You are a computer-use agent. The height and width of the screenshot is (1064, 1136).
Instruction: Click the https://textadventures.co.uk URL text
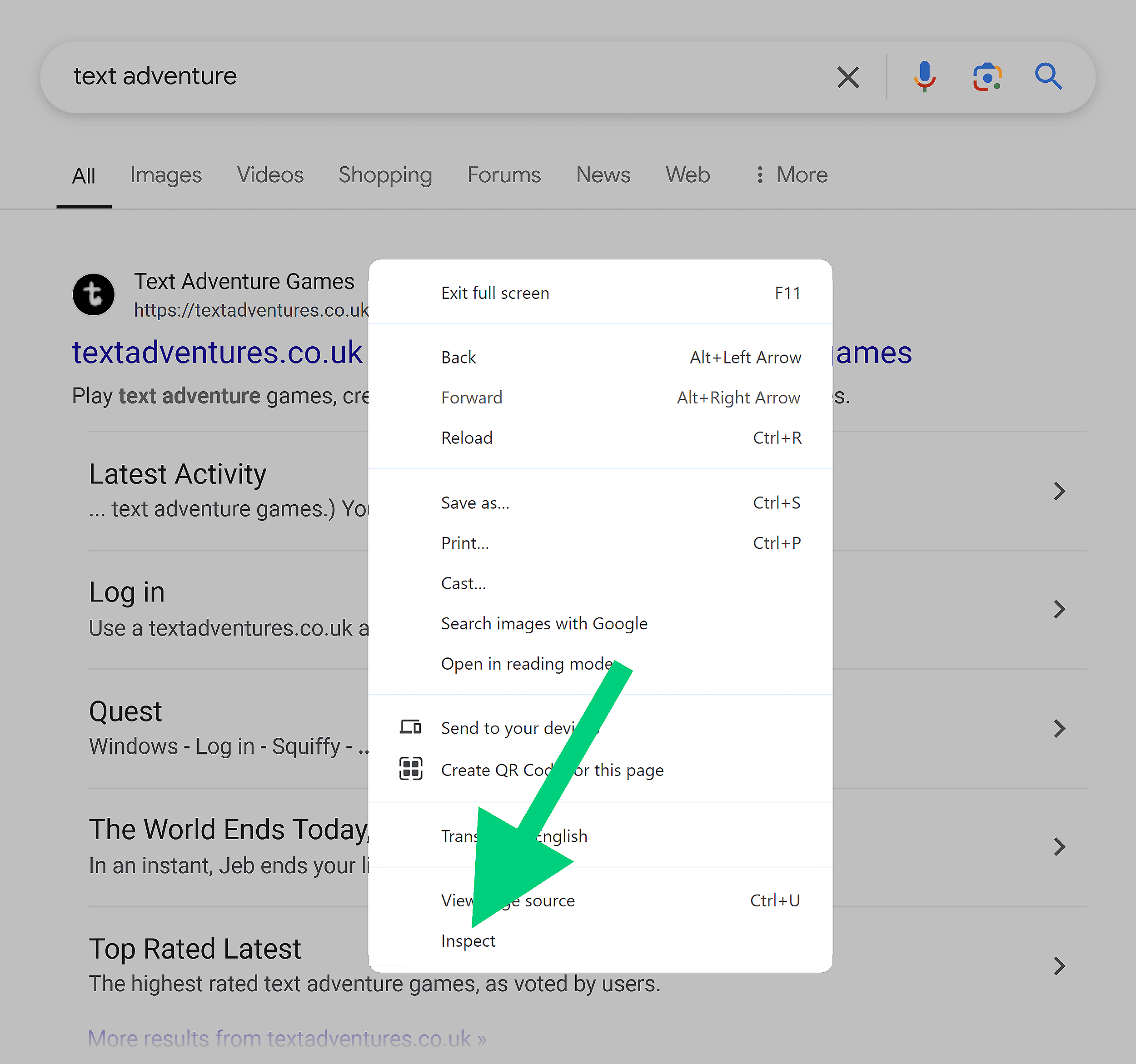click(251, 310)
